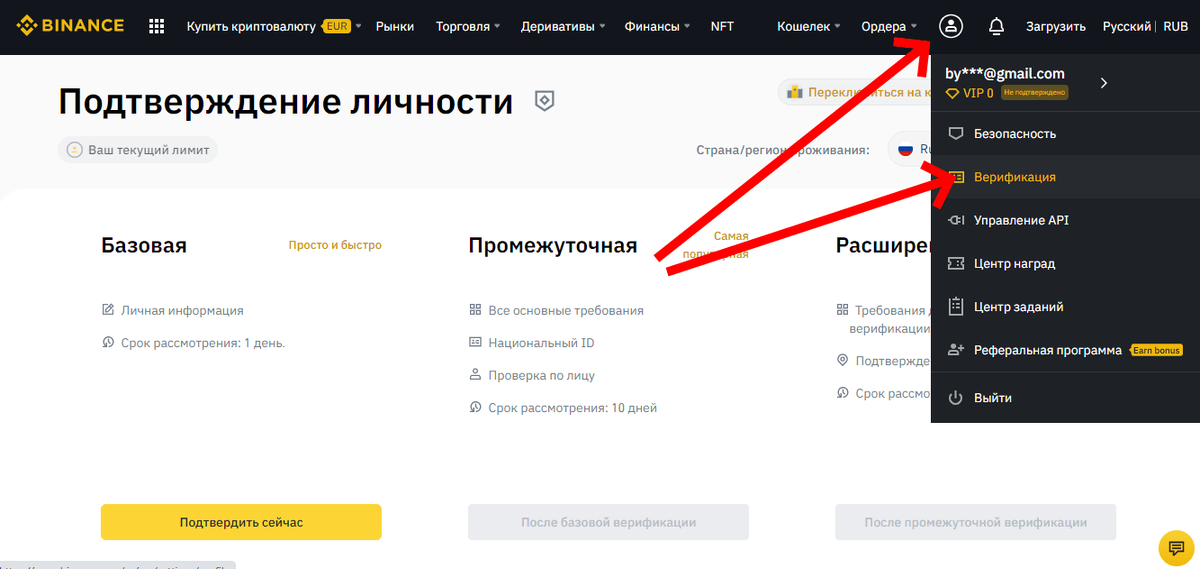Screen dimensions: 1200x569
Task: Open the notifications bell
Action: pos(996,27)
